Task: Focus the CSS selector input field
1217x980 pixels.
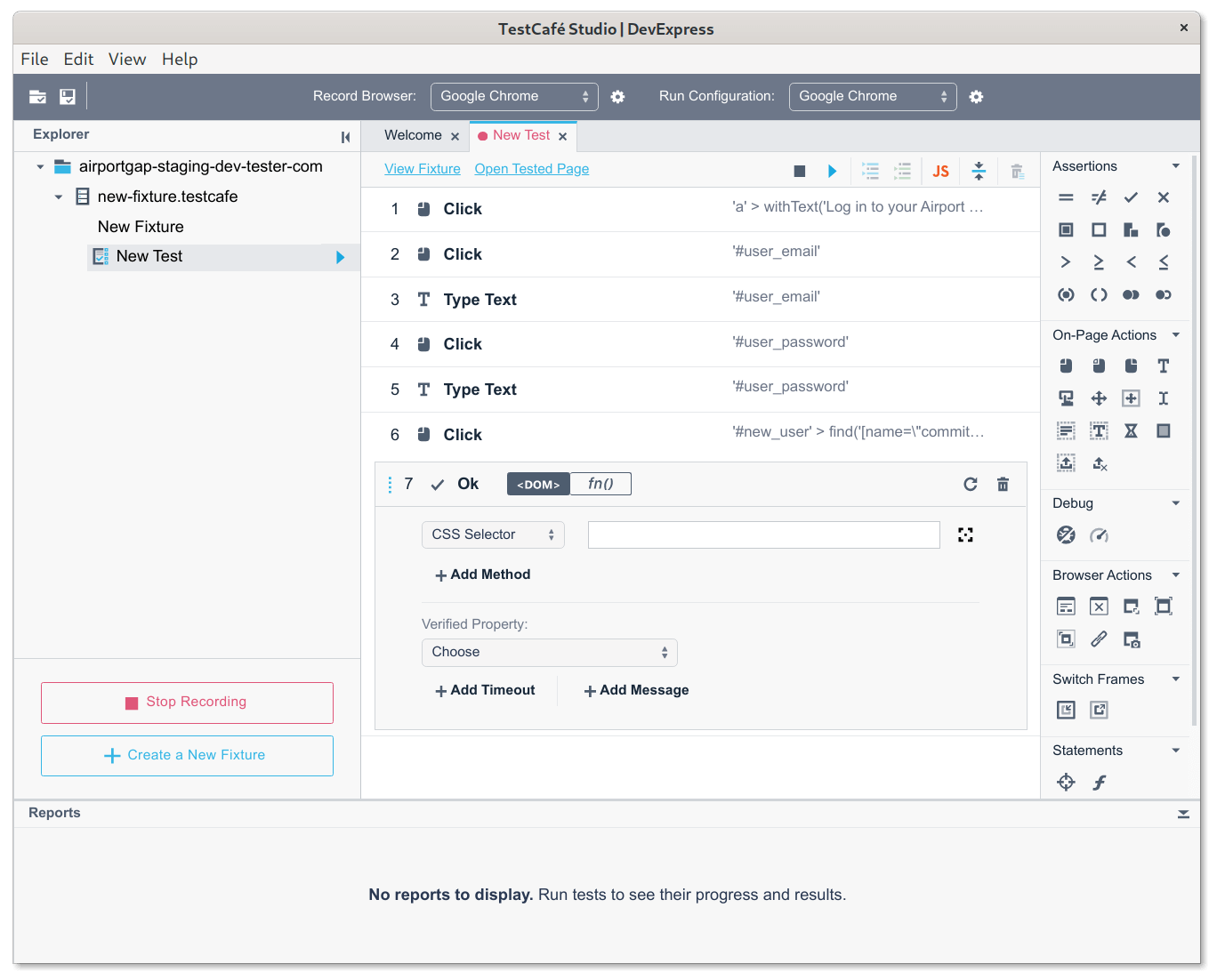Action: tap(764, 534)
